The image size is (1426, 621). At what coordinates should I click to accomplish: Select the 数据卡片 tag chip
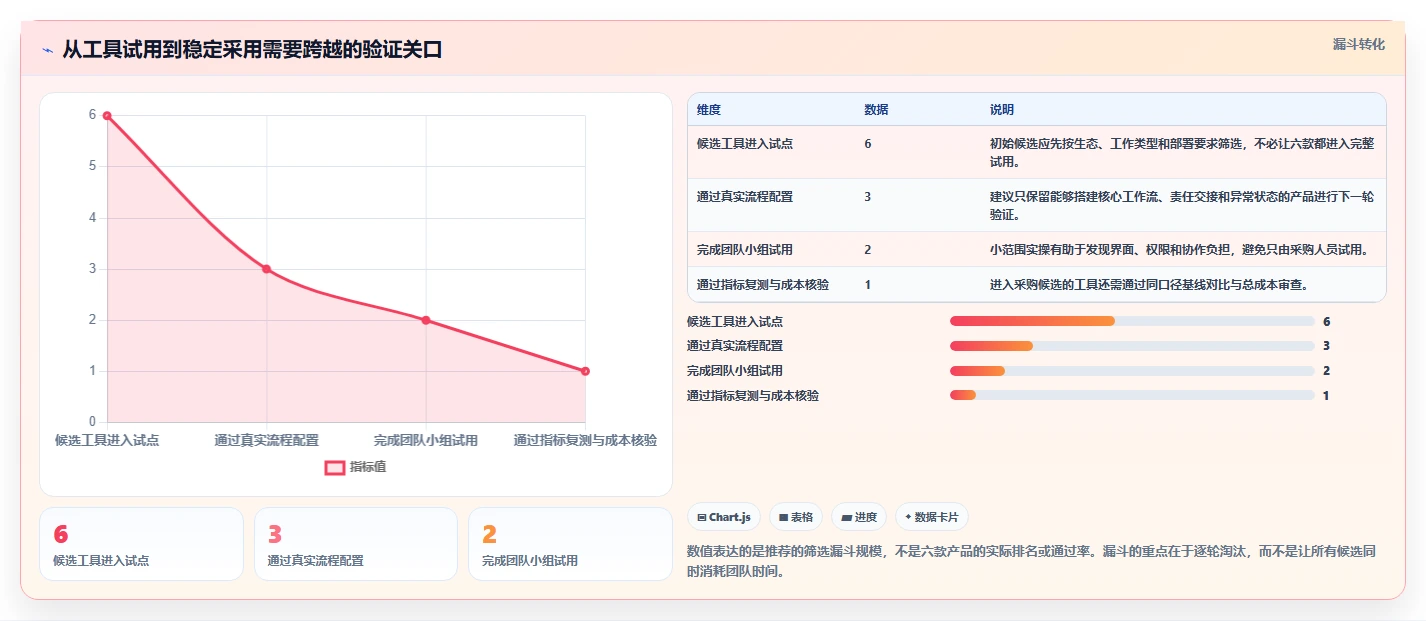[x=932, y=517]
